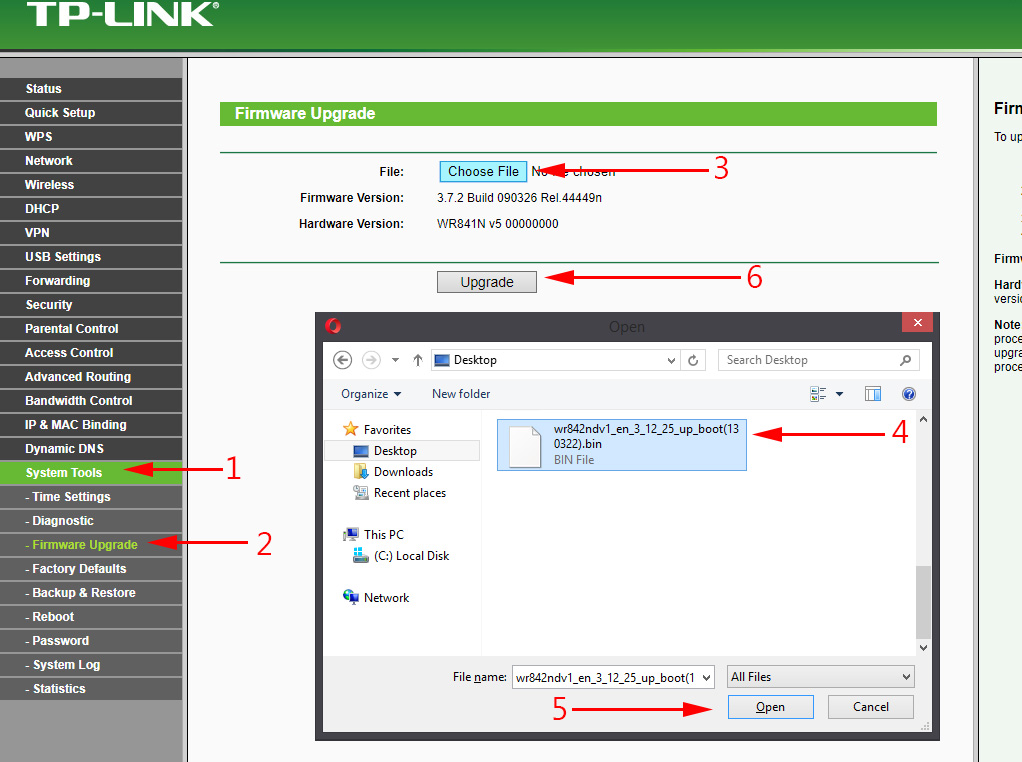Open the File name history dropdown
The image size is (1022, 762).
point(707,677)
